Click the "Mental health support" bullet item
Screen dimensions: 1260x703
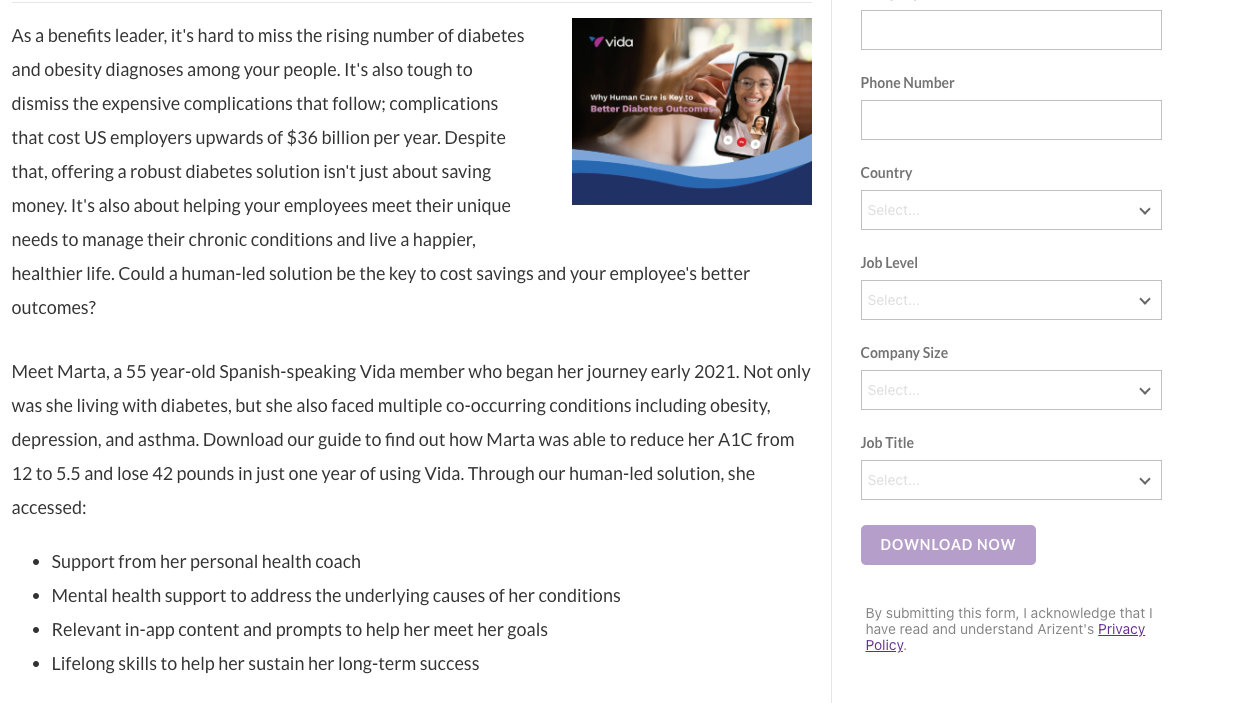(x=336, y=596)
